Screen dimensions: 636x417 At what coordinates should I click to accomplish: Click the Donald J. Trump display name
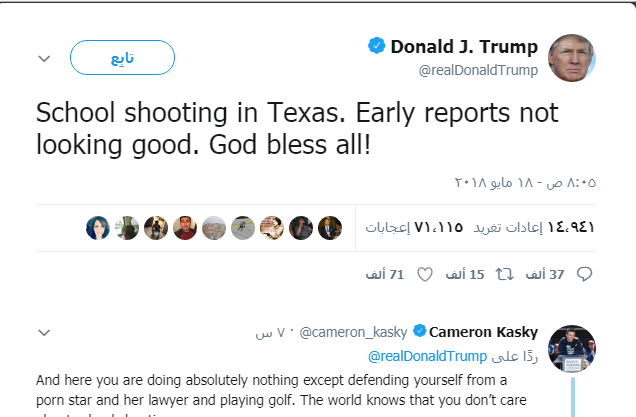pos(464,46)
